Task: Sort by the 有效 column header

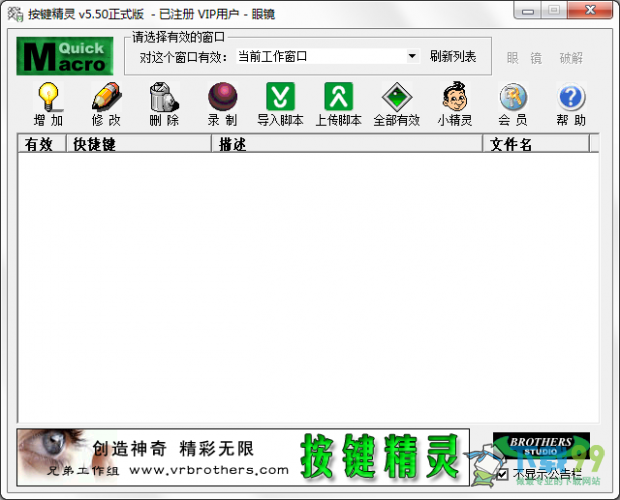Action: click(42, 144)
